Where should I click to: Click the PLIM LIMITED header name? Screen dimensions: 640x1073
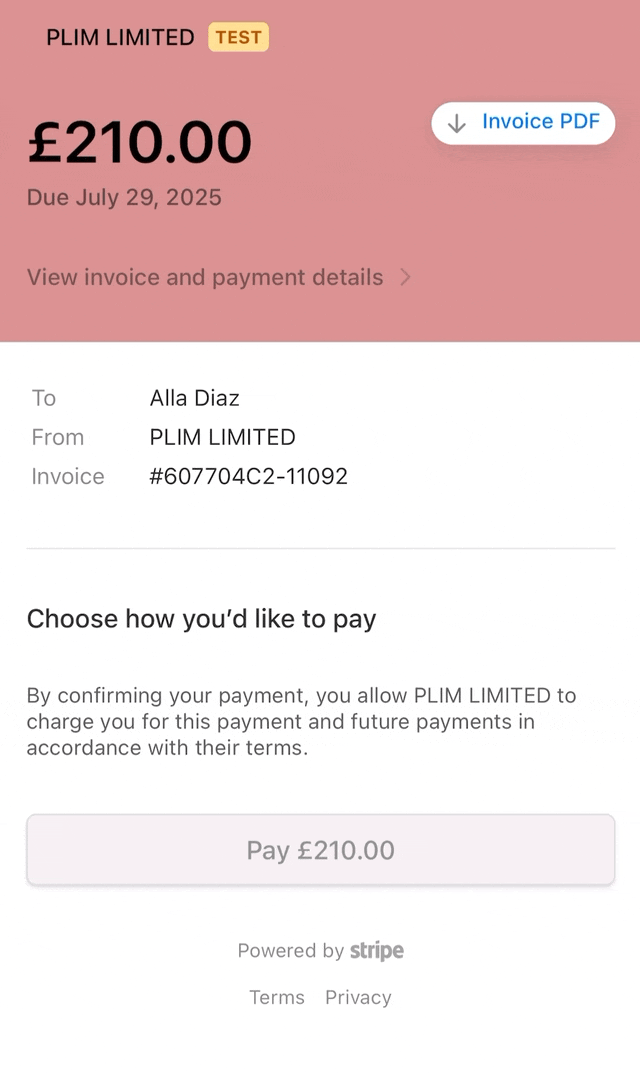pos(120,37)
